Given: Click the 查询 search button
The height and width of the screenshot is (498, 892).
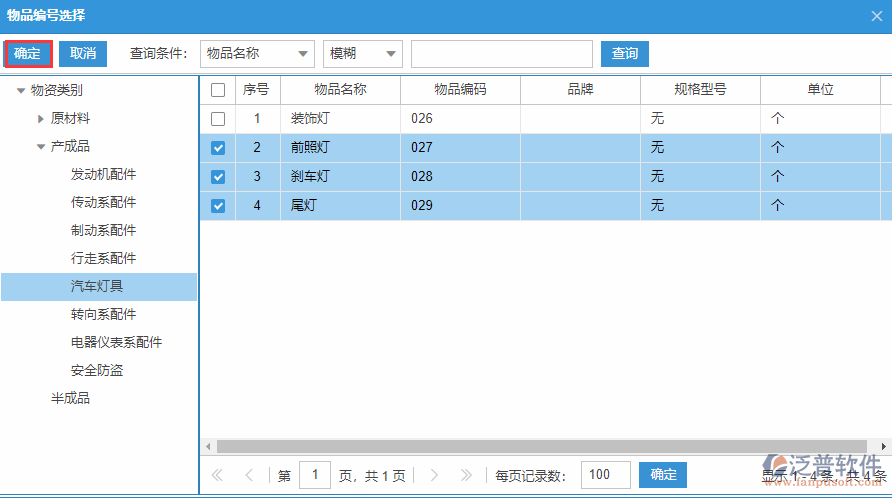Looking at the screenshot, I should coord(625,53).
